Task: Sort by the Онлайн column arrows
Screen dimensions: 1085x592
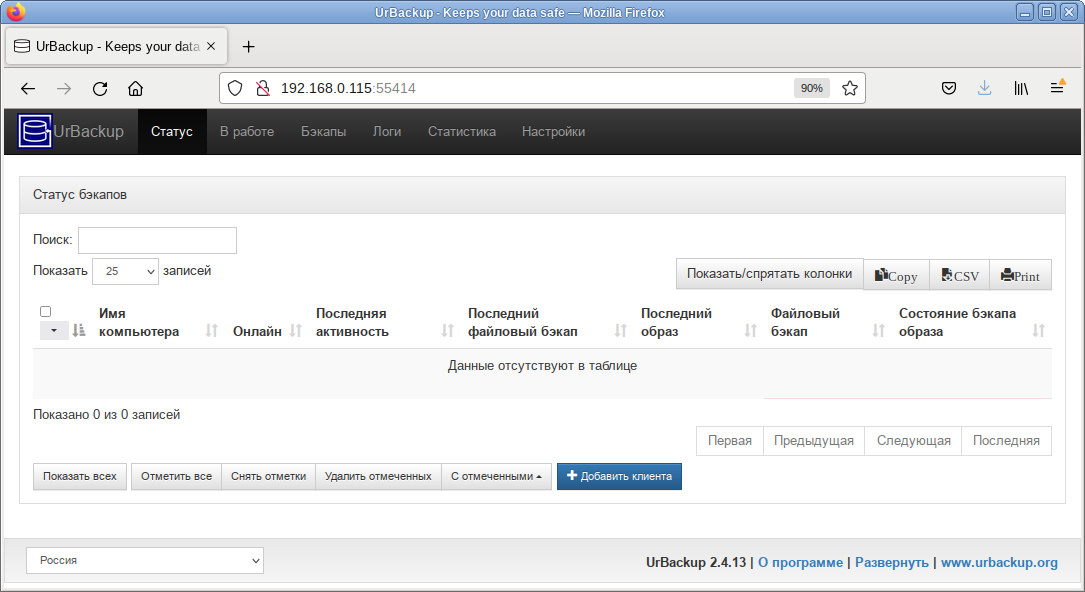Action: [x=295, y=331]
